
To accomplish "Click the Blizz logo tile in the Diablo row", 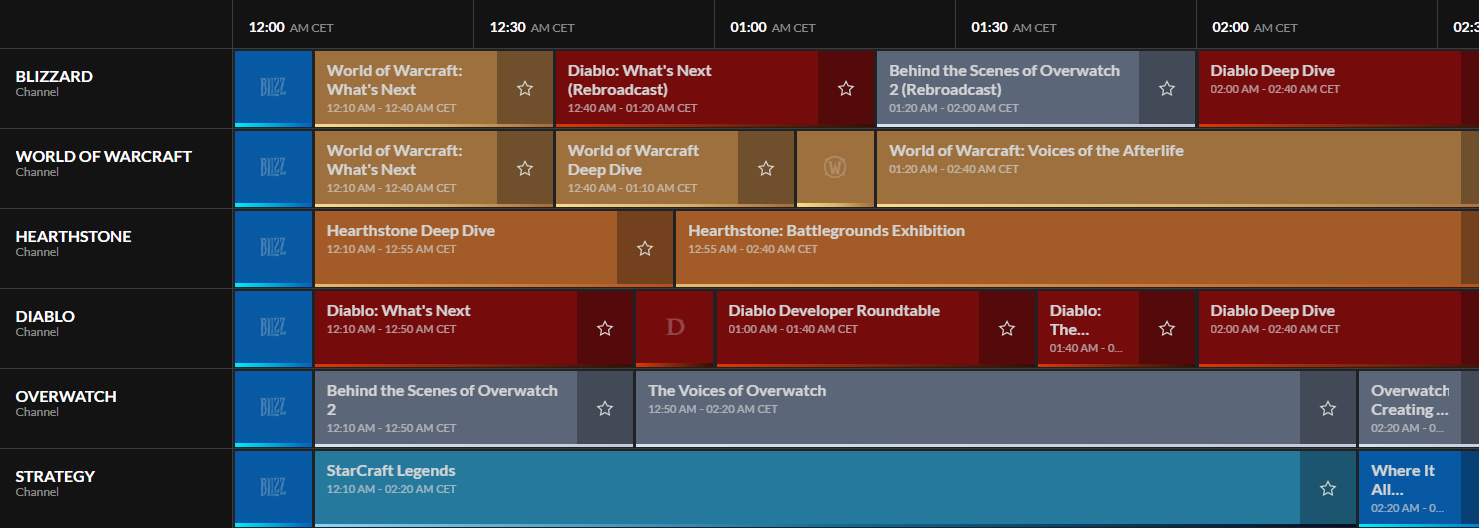I will [273, 328].
